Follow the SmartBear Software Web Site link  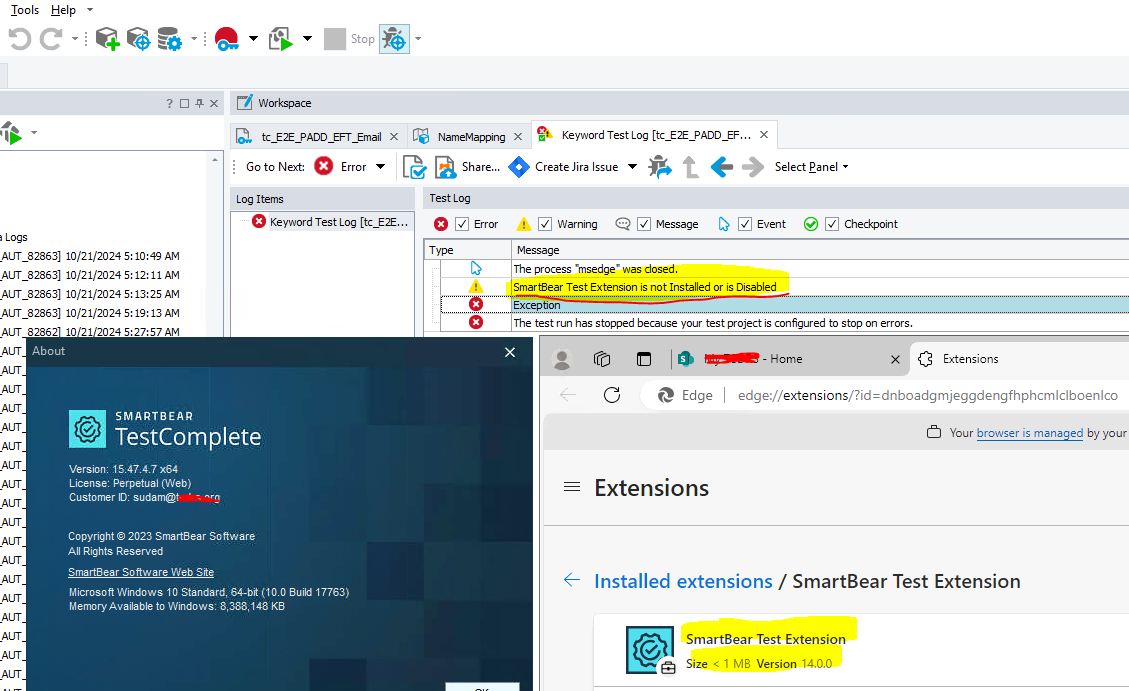pos(140,572)
